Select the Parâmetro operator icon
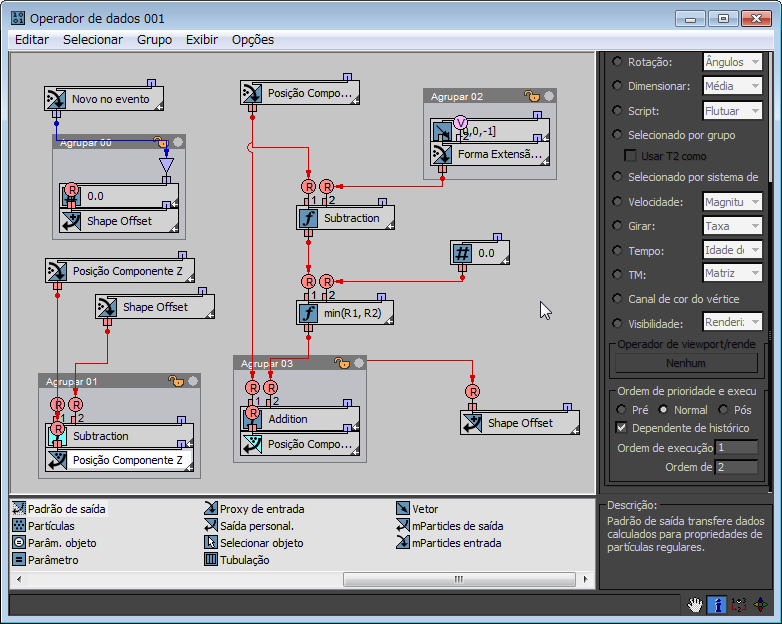The width and height of the screenshot is (782, 624). 18,560
